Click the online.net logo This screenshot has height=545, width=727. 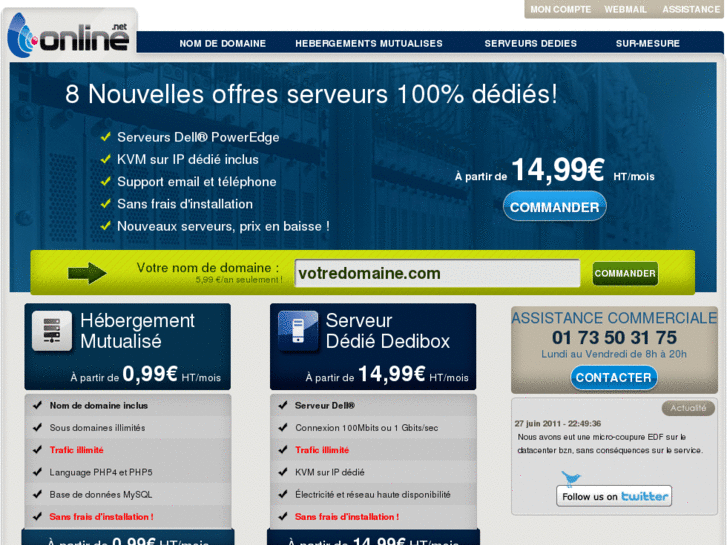pyautogui.click(x=68, y=36)
